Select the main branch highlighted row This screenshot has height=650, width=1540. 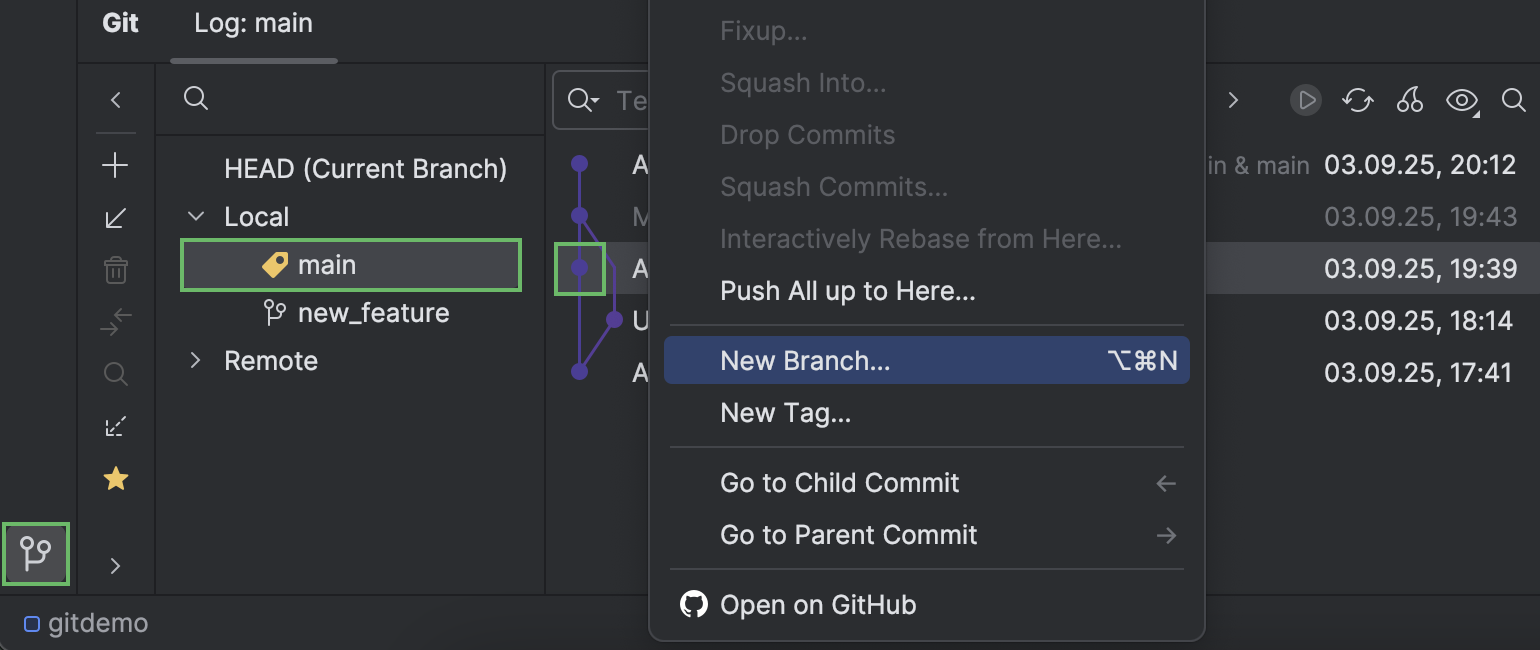point(350,264)
